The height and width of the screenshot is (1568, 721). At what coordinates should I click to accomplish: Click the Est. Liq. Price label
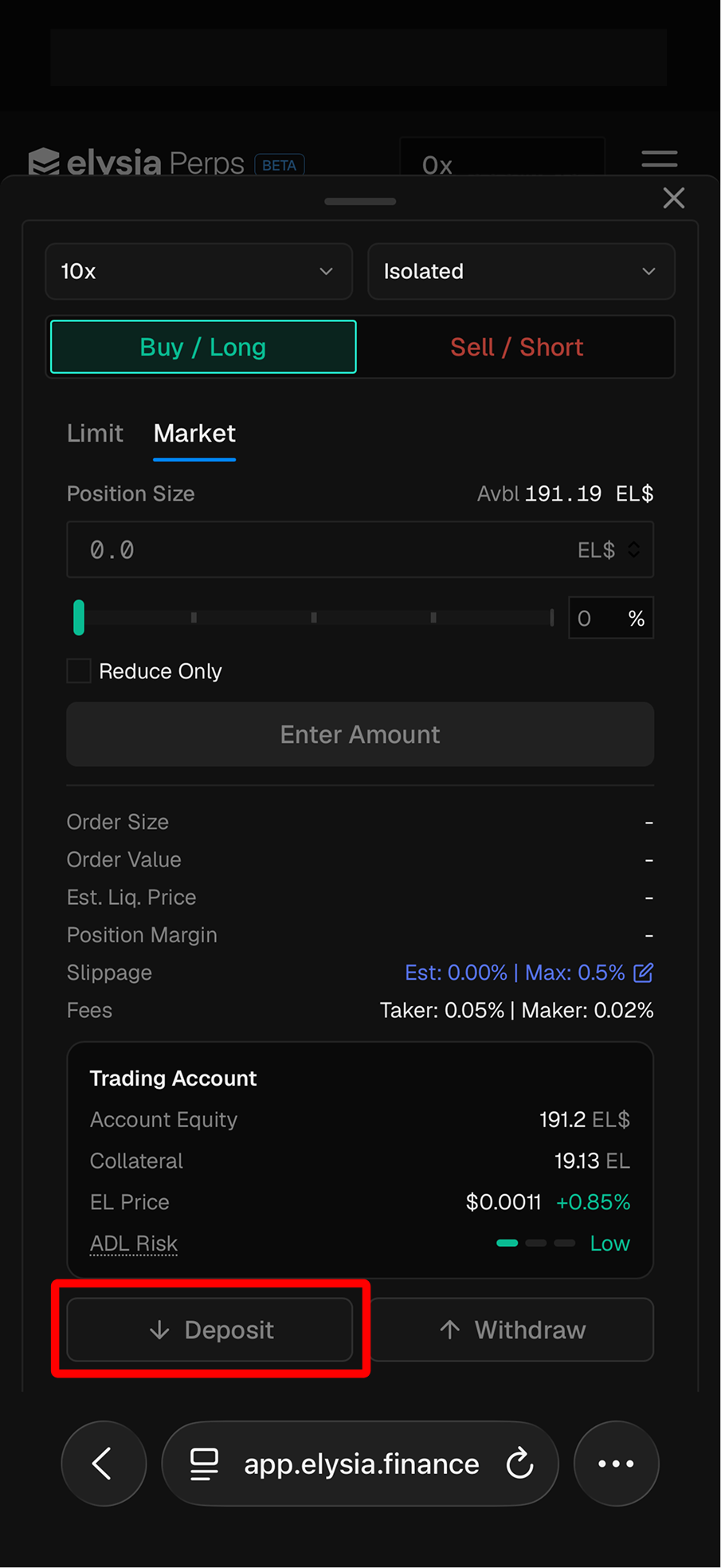pyautogui.click(x=131, y=897)
